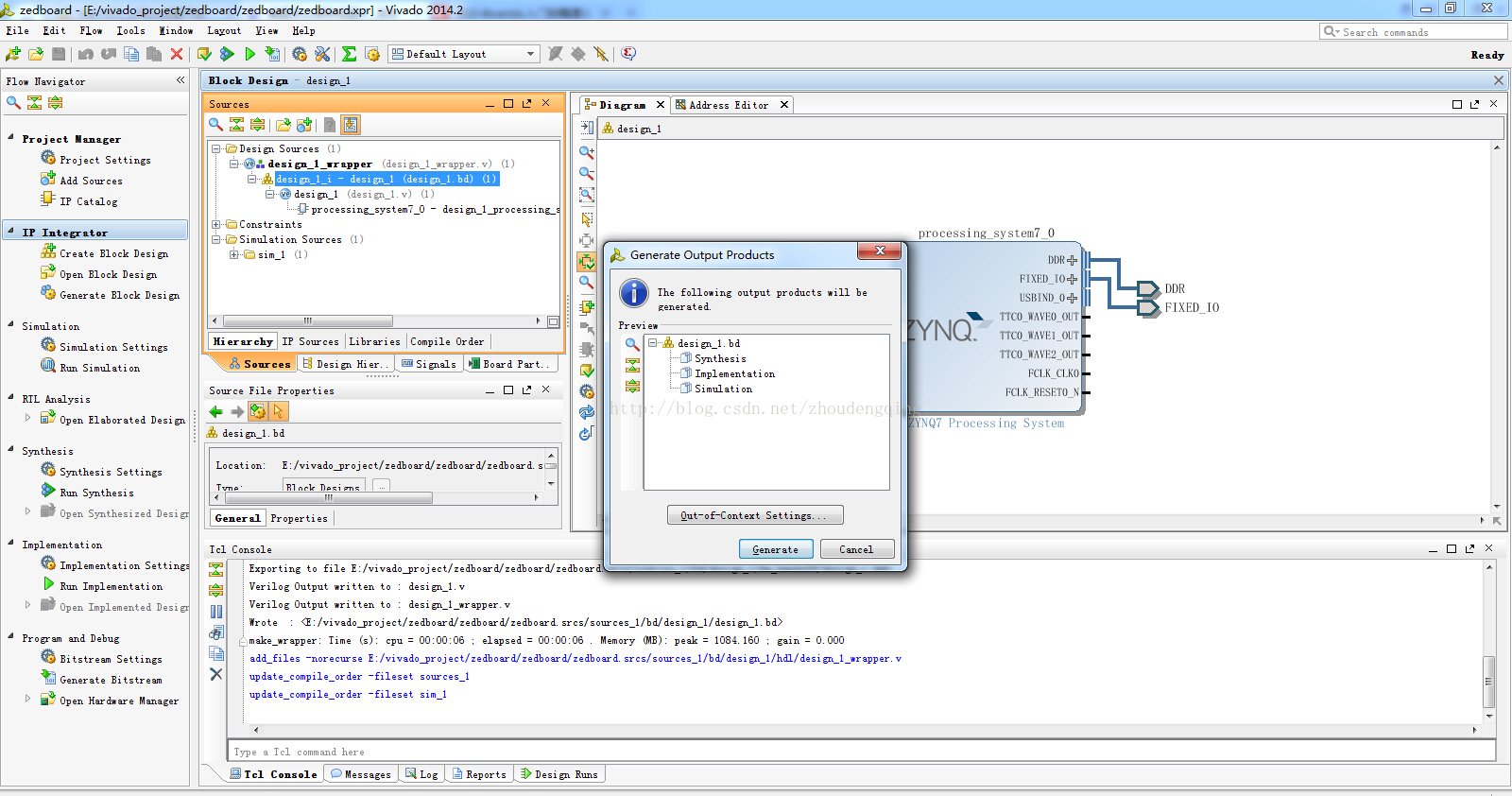Expand Open Elaborated Design arrow
This screenshot has width=1512, height=796.
(27, 417)
